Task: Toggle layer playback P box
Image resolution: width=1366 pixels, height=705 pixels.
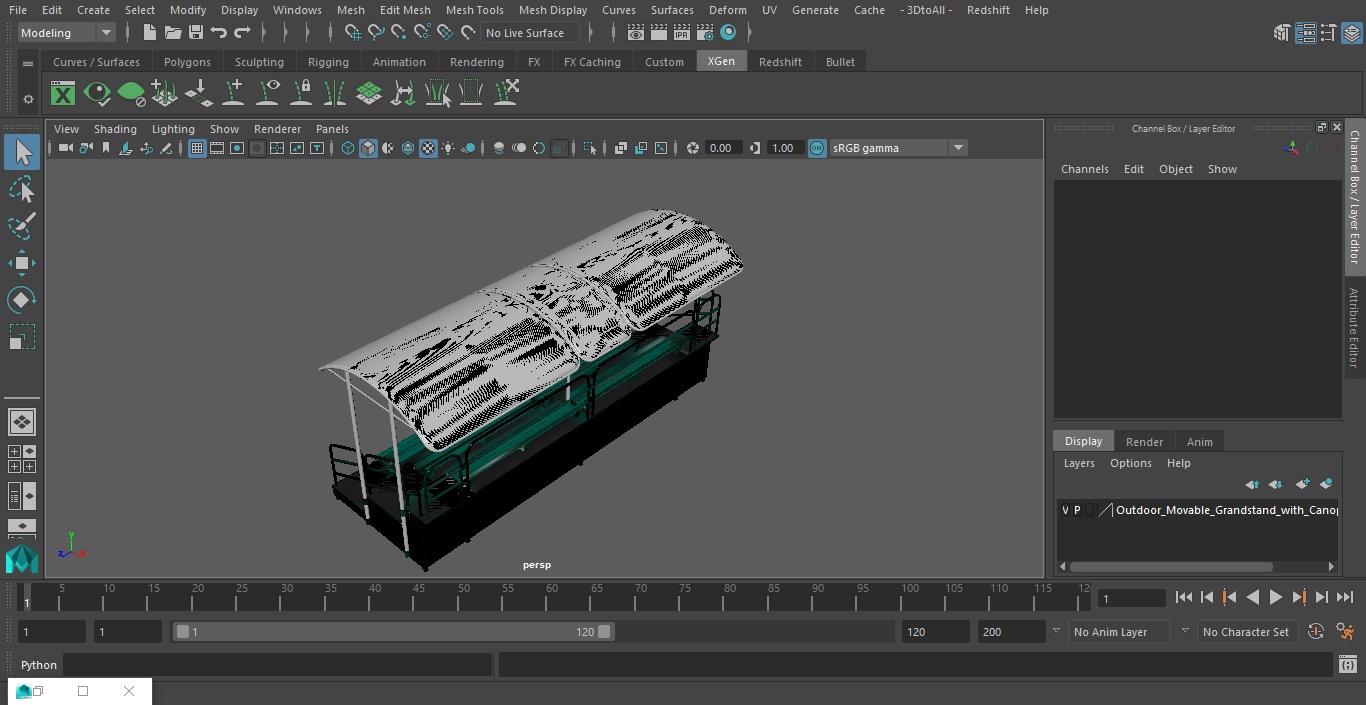Action: (x=1077, y=510)
